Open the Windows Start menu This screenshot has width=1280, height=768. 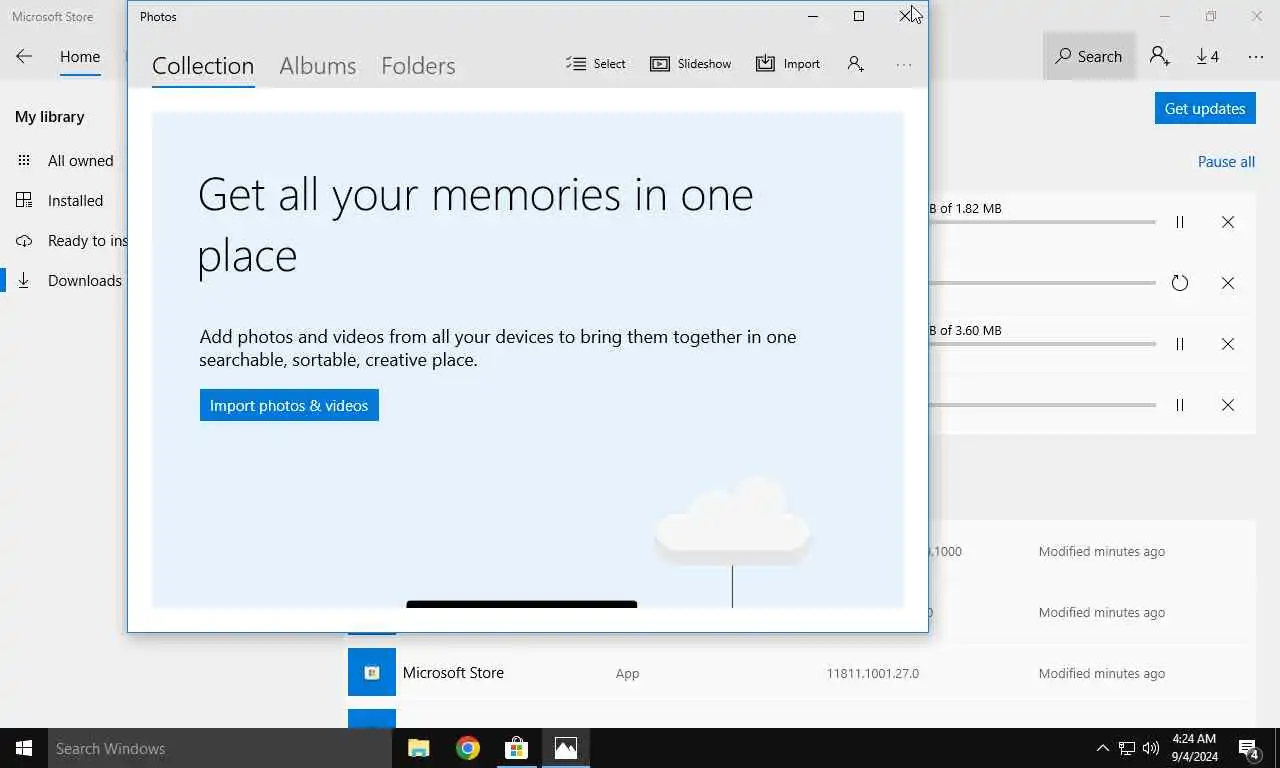(24, 748)
